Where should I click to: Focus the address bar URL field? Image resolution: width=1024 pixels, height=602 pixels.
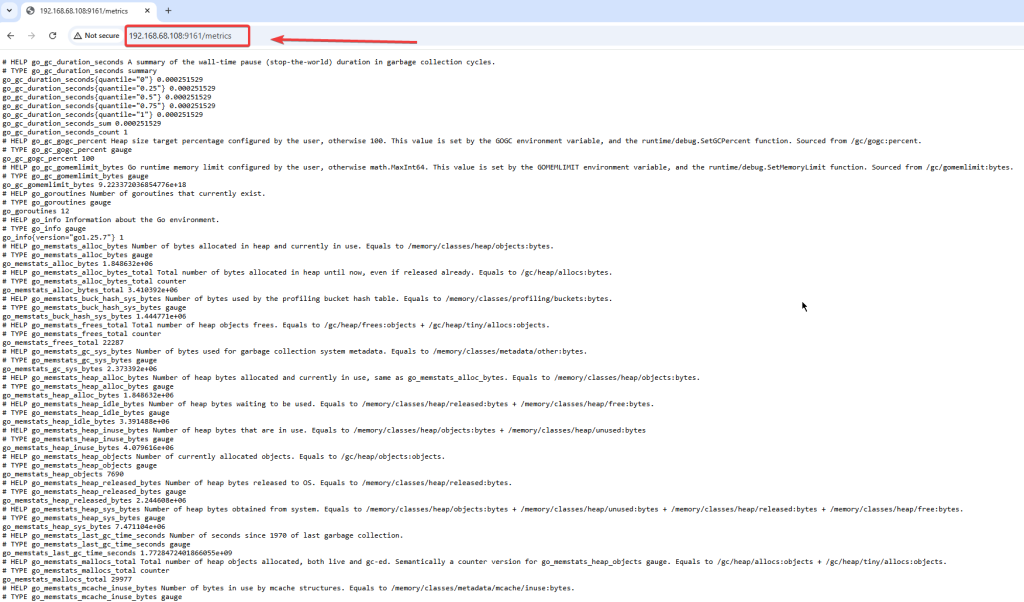[180, 36]
